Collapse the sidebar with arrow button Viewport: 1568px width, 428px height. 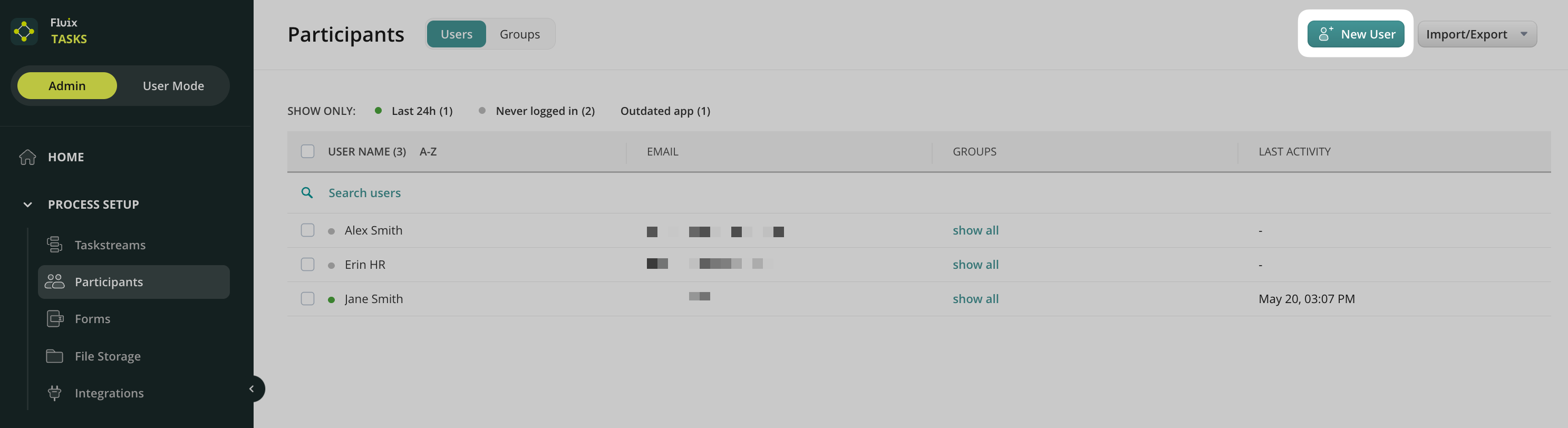click(252, 389)
